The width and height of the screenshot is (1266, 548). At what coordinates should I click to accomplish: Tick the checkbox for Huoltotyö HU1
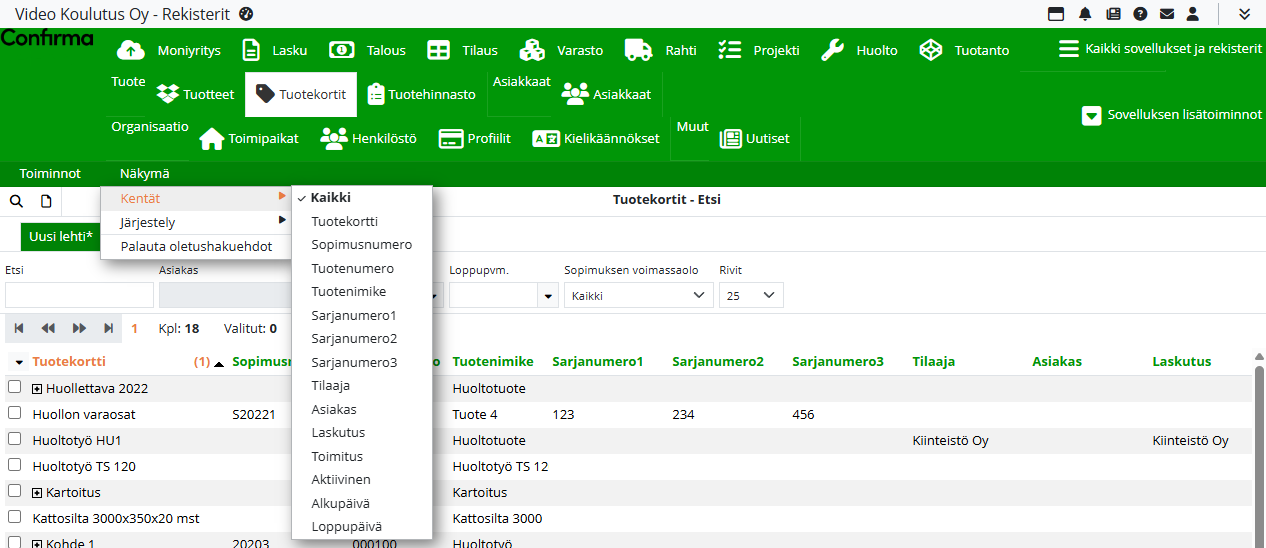coord(15,439)
